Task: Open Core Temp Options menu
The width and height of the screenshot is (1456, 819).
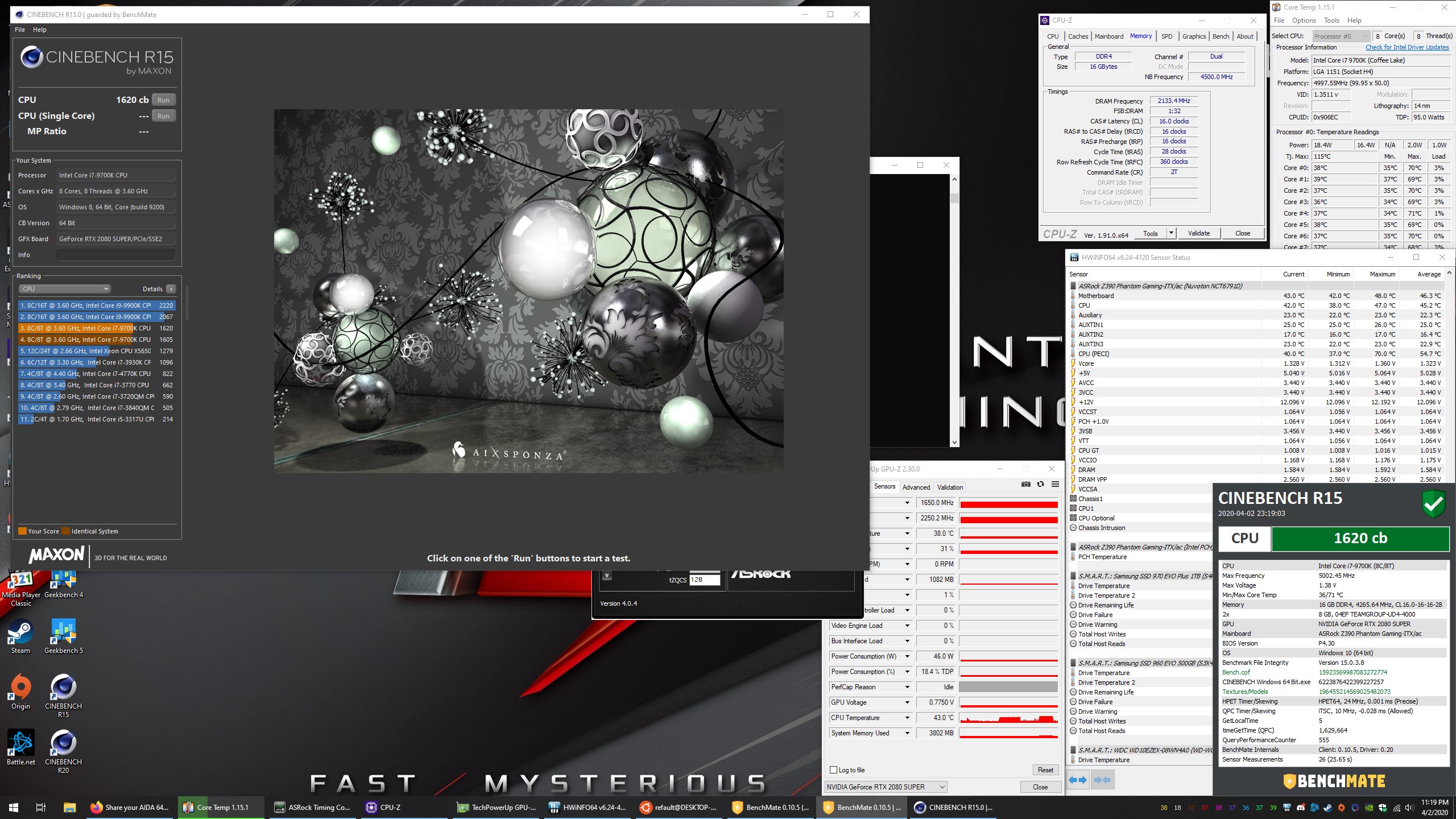Action: click(1304, 20)
